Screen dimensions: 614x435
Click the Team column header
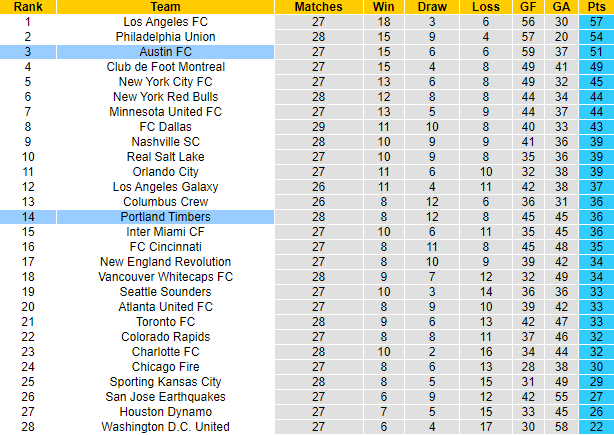click(x=166, y=6)
